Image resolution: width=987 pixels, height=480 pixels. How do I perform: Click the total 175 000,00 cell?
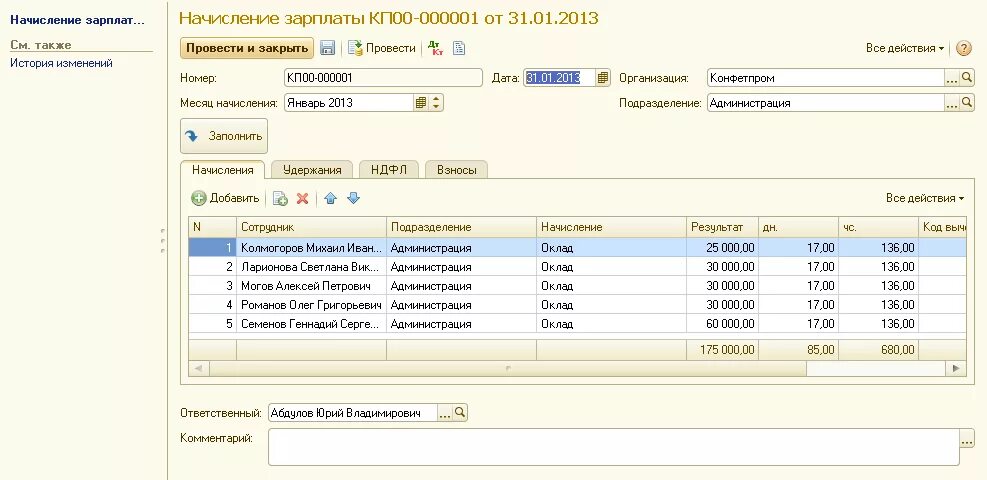click(722, 350)
